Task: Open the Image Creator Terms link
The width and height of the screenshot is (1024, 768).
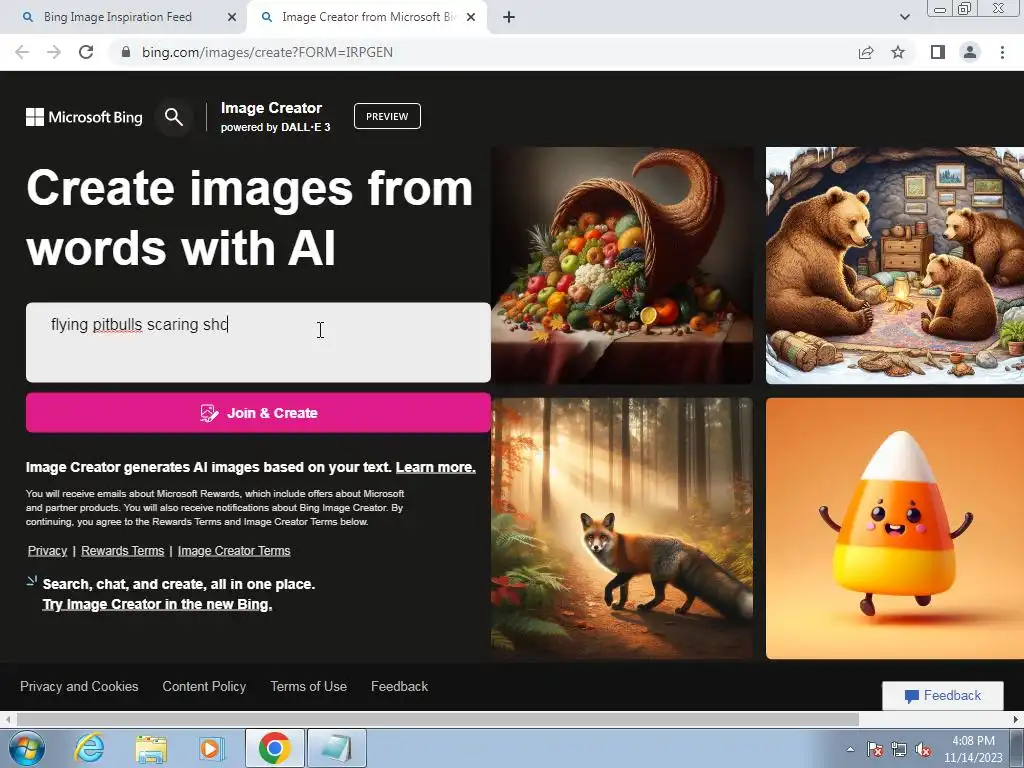Action: coord(234,551)
